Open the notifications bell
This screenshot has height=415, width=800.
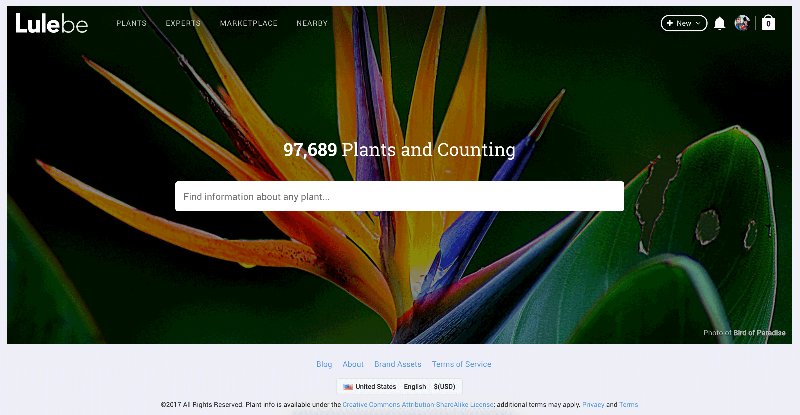click(x=720, y=23)
